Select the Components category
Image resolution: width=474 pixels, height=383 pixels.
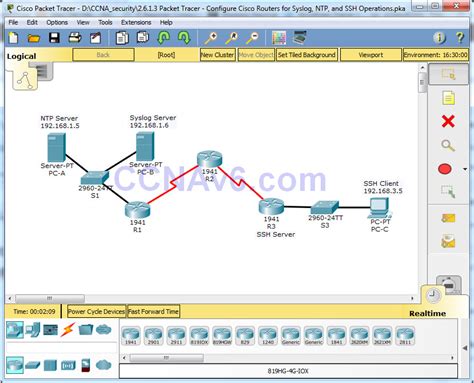[x=51, y=330]
